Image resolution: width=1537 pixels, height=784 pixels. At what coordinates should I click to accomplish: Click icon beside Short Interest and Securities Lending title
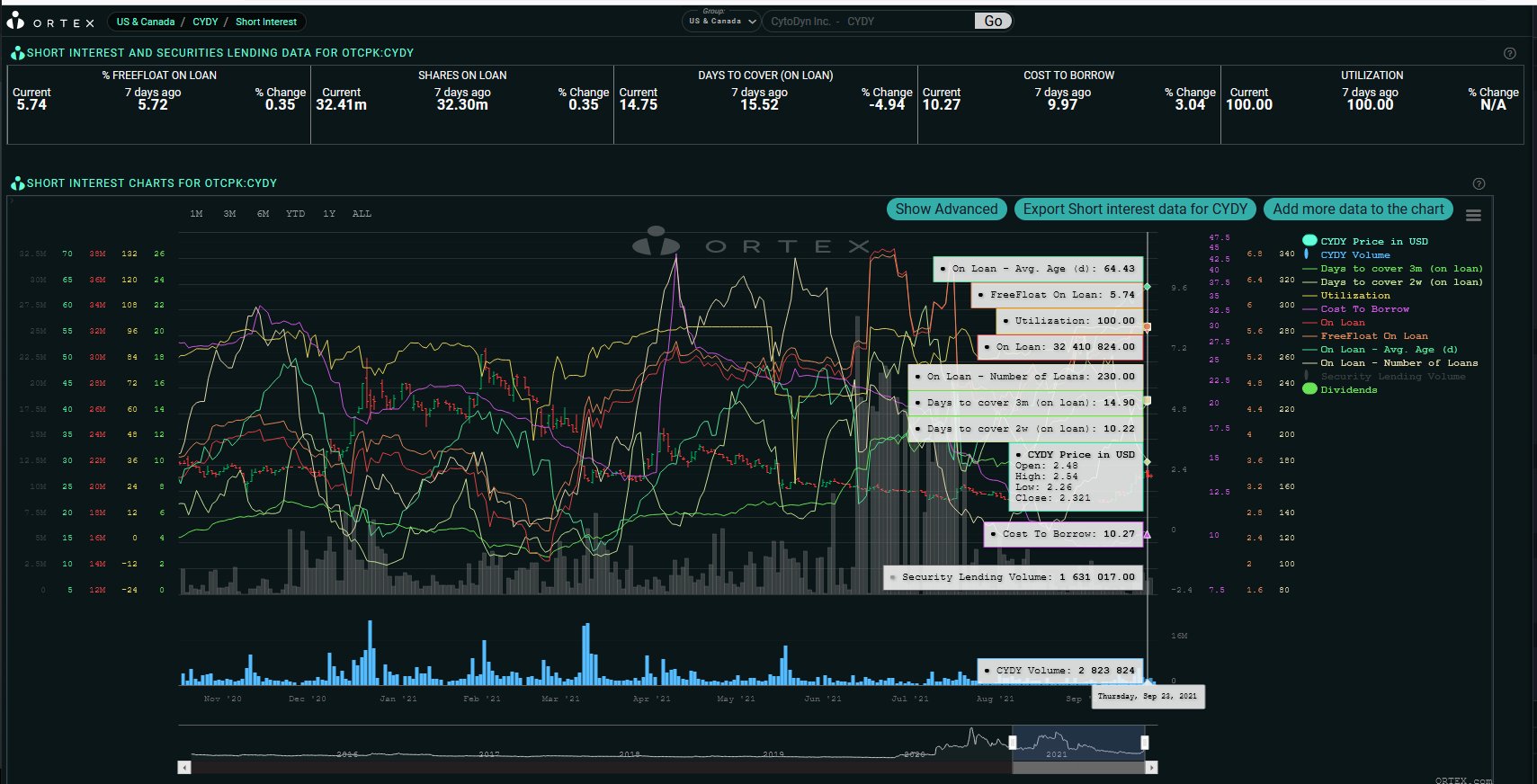[17, 53]
